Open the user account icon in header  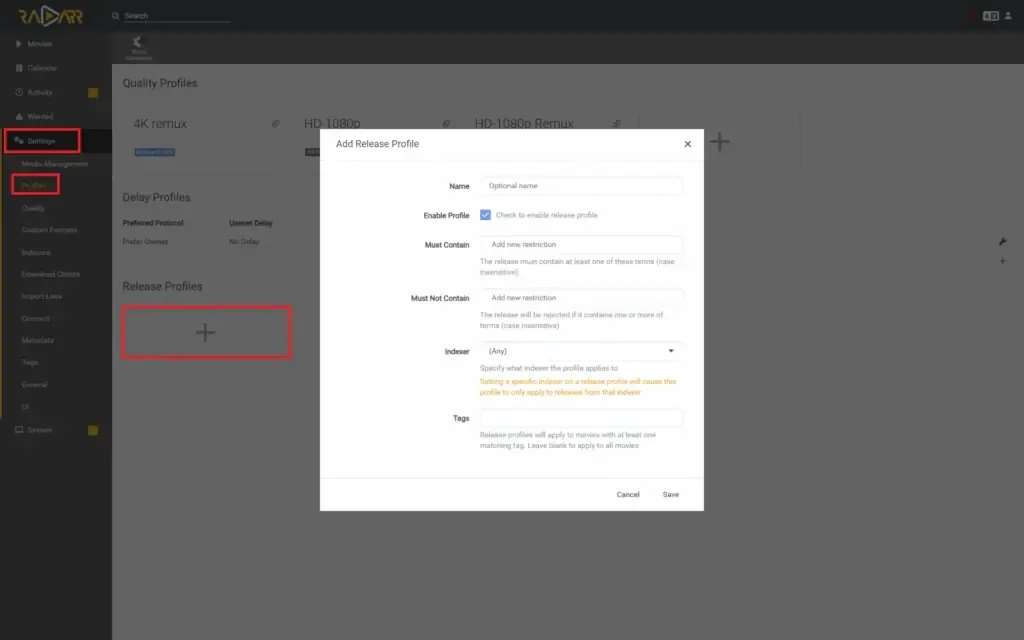click(x=1011, y=16)
